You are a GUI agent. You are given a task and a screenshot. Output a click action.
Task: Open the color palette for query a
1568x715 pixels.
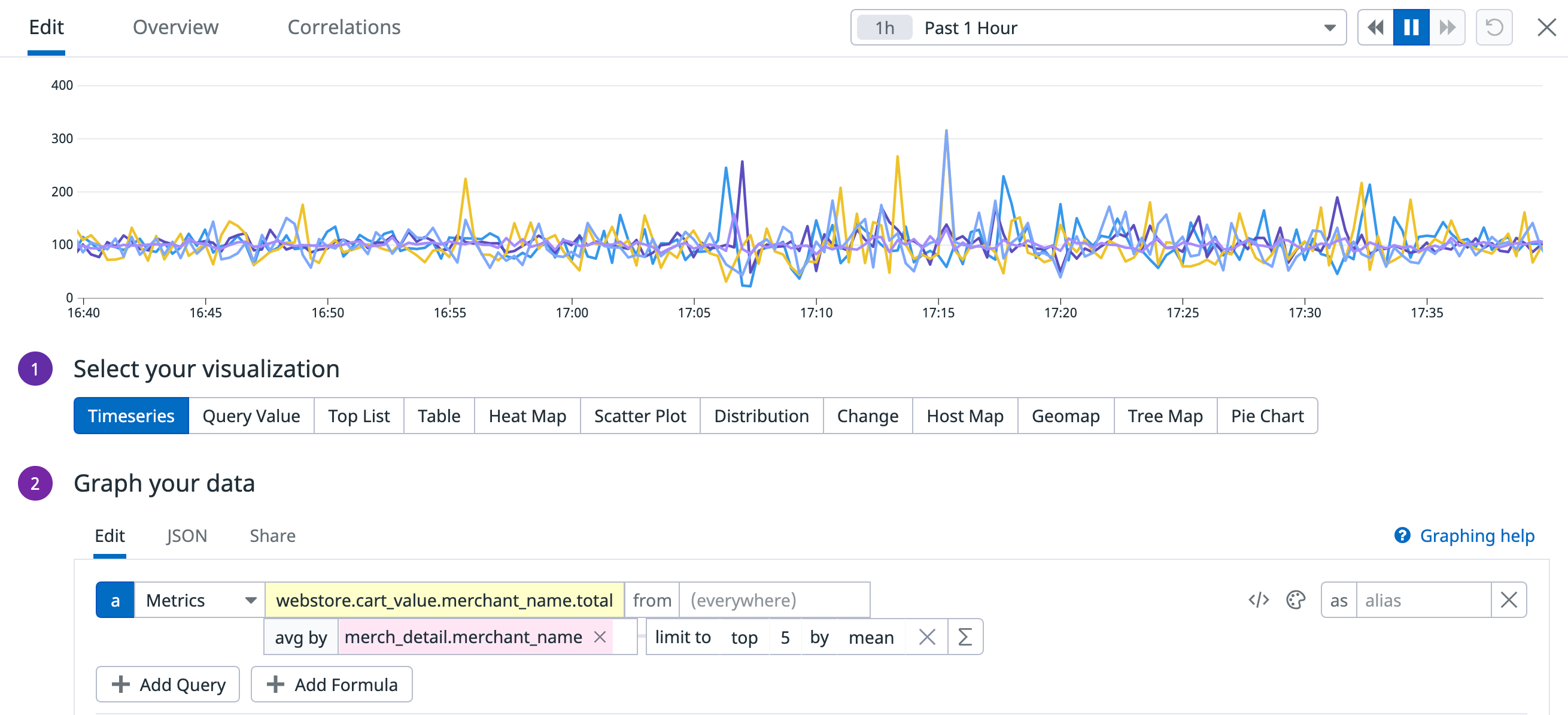(x=1295, y=600)
